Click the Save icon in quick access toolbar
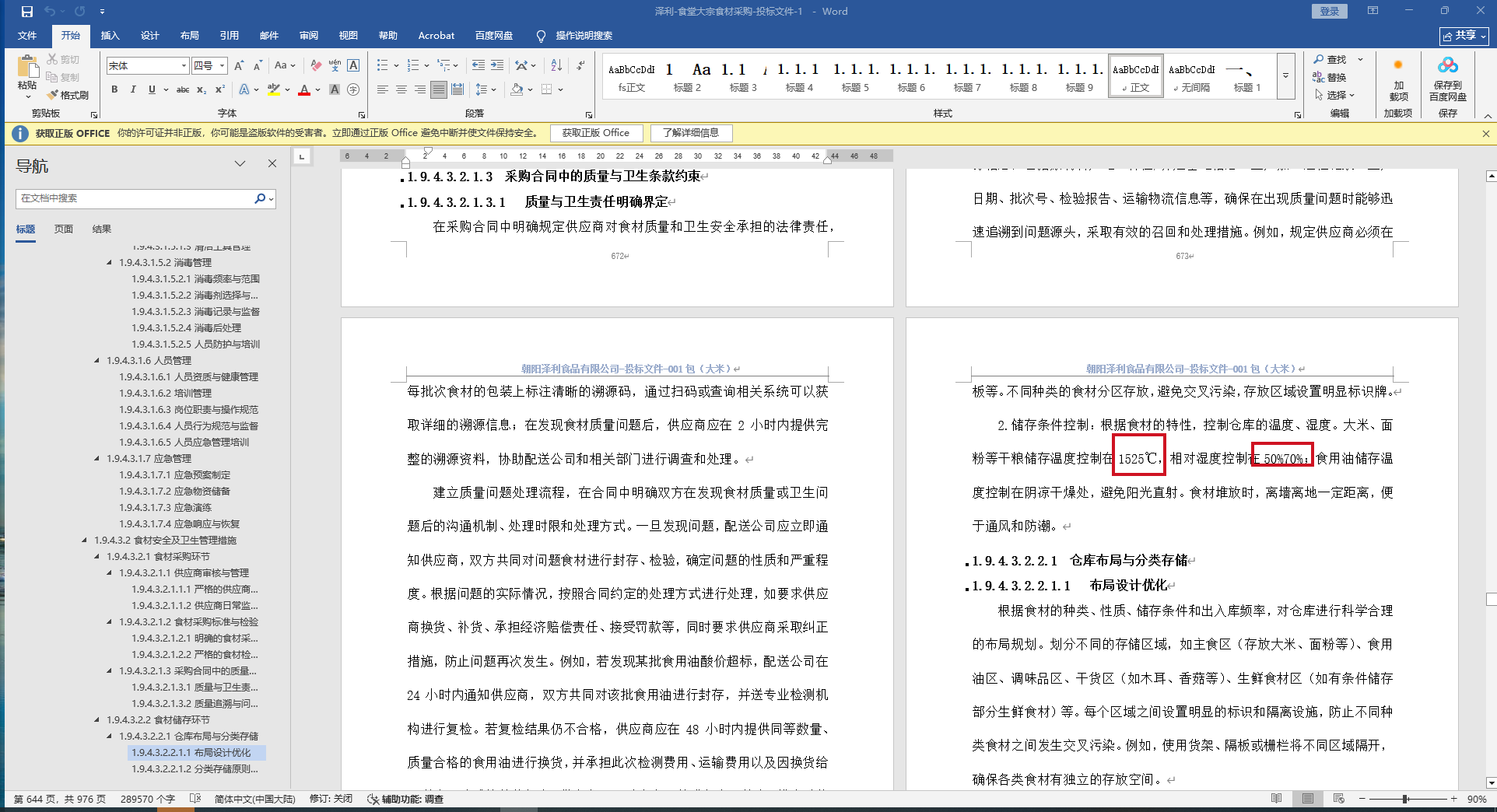 click(x=27, y=12)
